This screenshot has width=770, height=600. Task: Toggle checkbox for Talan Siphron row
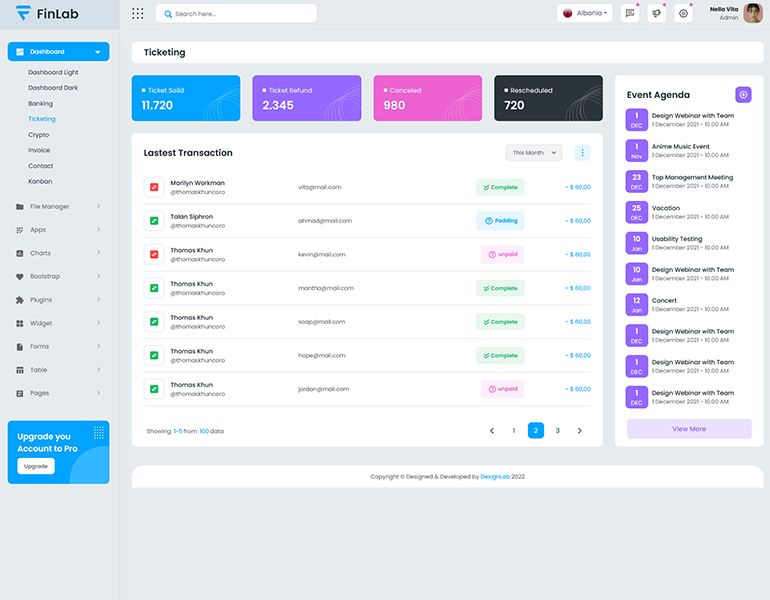(x=154, y=220)
